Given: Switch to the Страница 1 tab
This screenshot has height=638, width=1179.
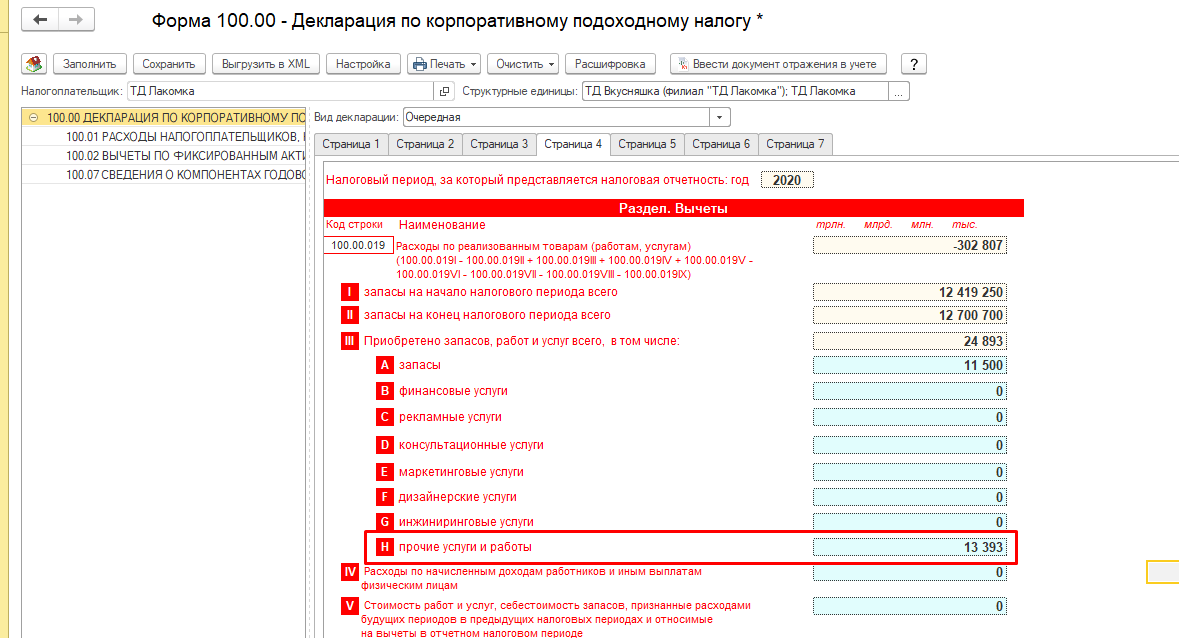Looking at the screenshot, I should tap(350, 144).
